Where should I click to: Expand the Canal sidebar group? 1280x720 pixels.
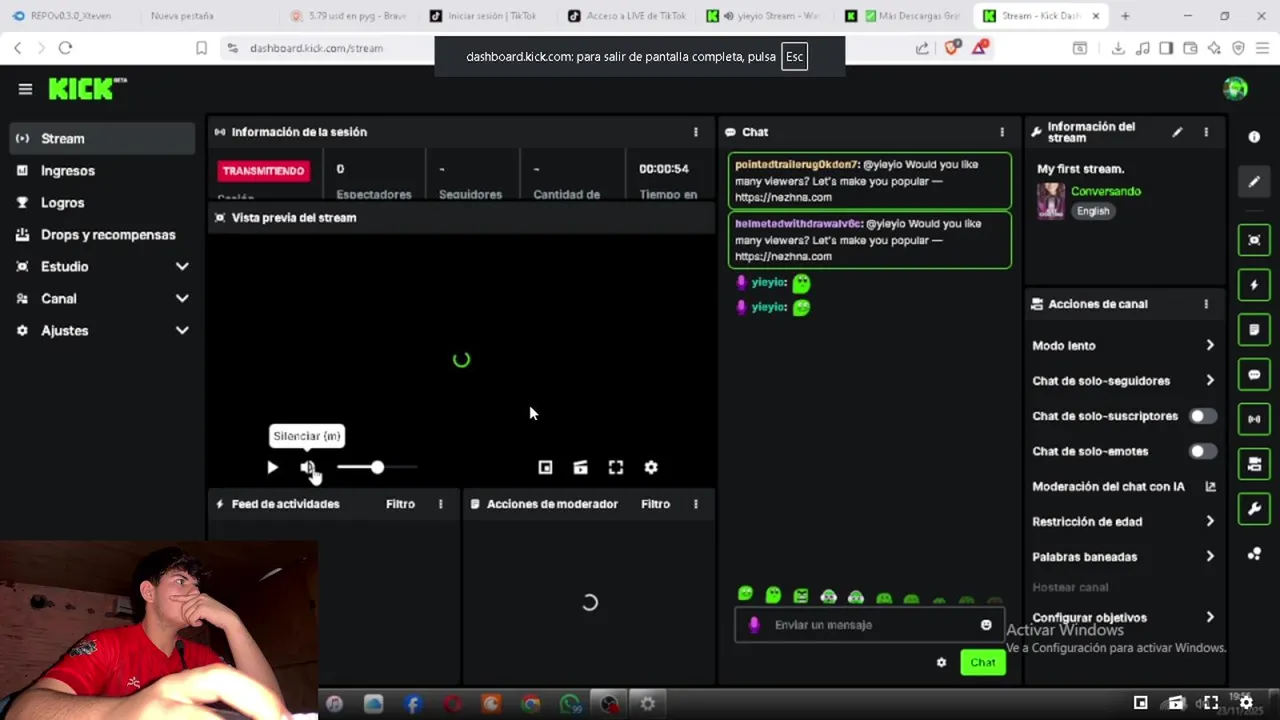click(x=102, y=298)
